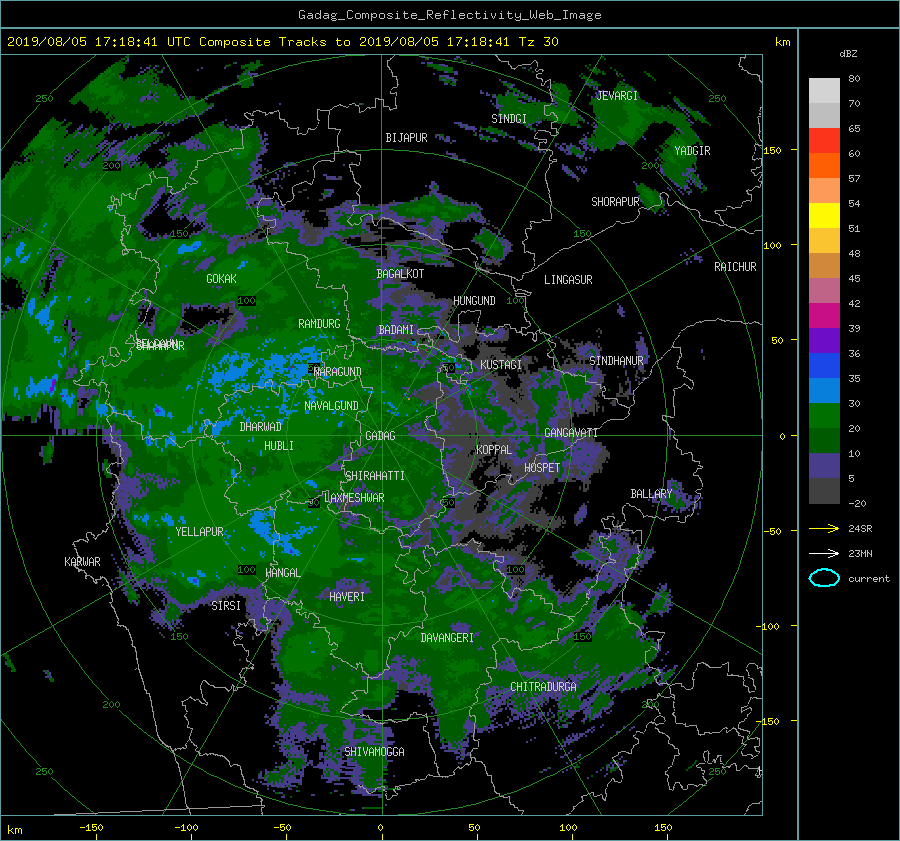Click the -150 km bottom axis tick label
900x841 pixels.
tap(91, 828)
